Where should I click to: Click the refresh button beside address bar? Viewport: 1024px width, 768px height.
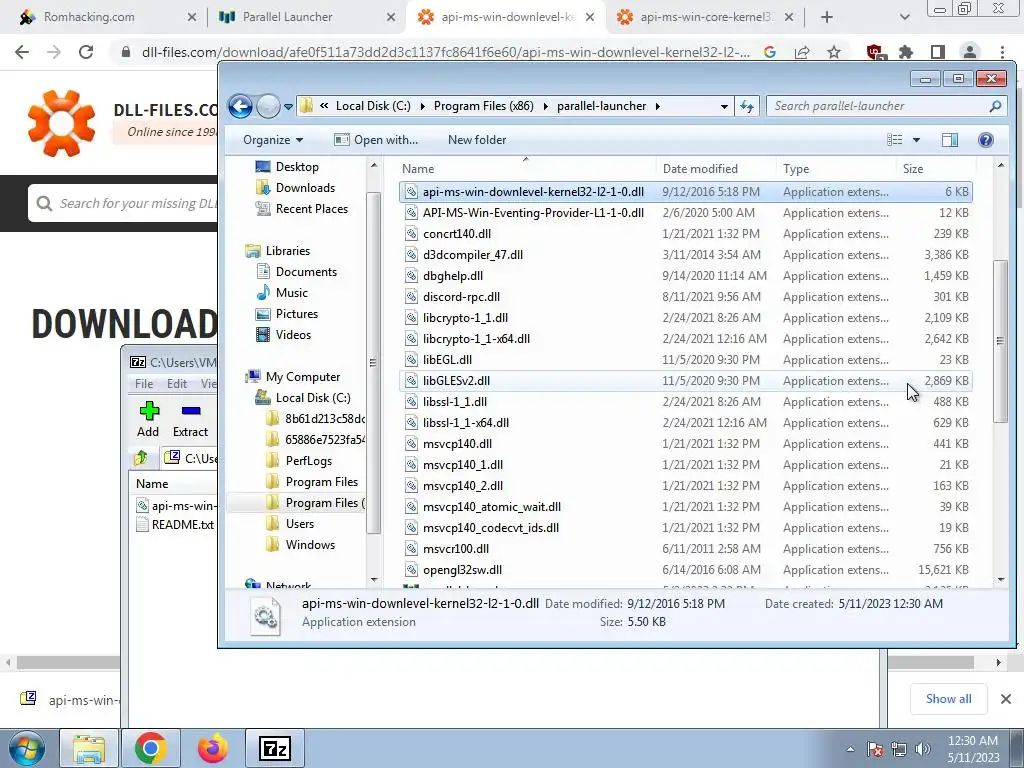[x=746, y=106]
